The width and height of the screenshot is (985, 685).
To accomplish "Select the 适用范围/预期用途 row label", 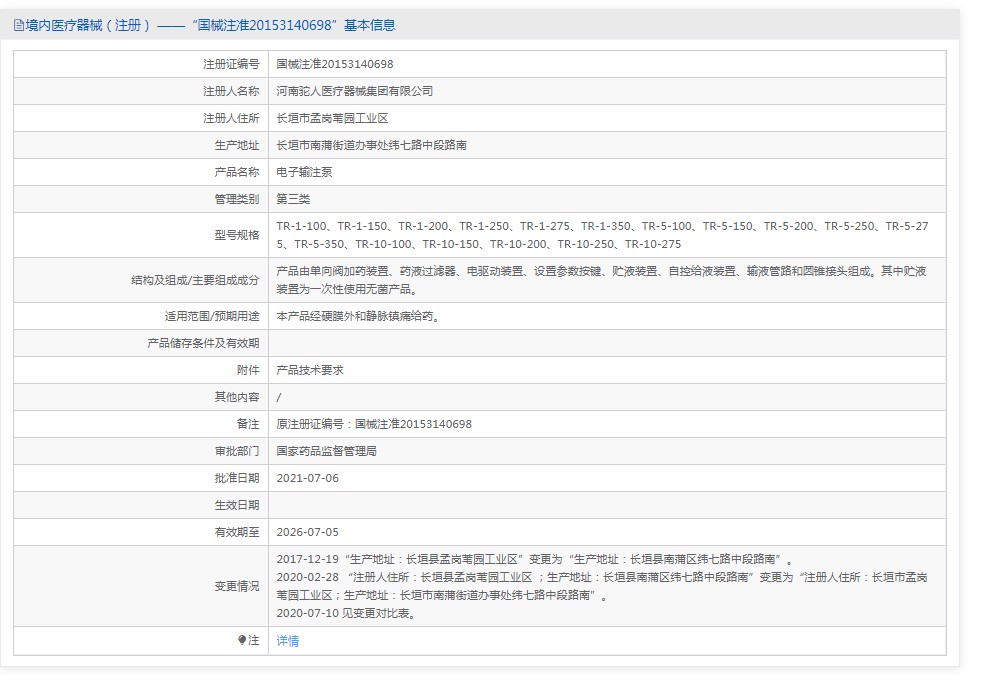I will tap(212, 316).
